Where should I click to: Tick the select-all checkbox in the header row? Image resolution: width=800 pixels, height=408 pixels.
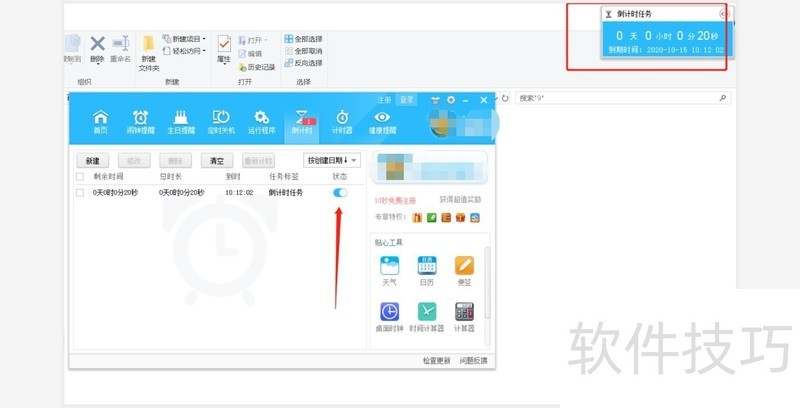80,176
